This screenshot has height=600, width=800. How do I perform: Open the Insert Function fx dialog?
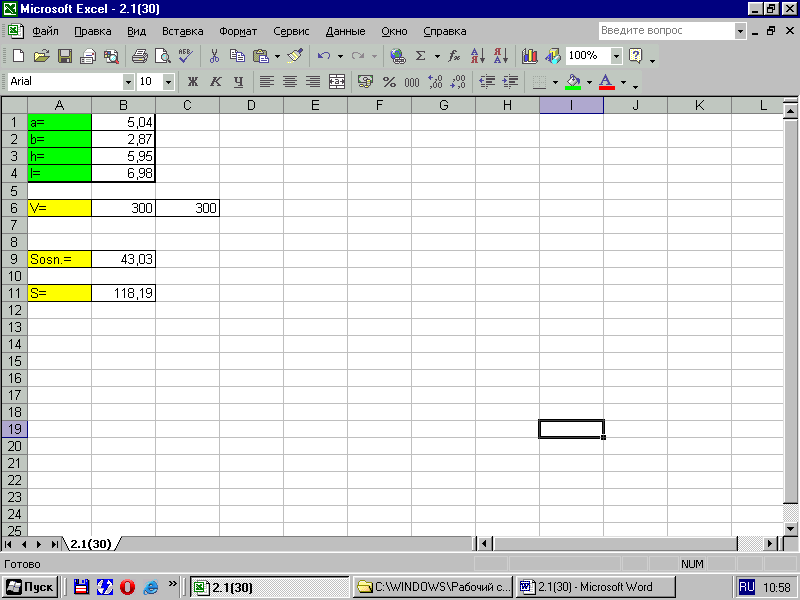pyautogui.click(x=454, y=56)
